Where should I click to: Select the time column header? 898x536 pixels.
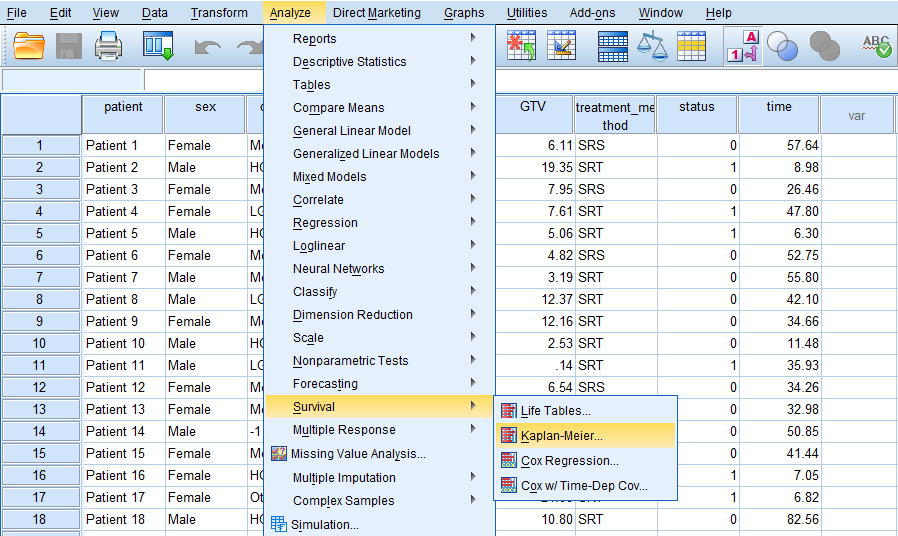click(x=778, y=115)
